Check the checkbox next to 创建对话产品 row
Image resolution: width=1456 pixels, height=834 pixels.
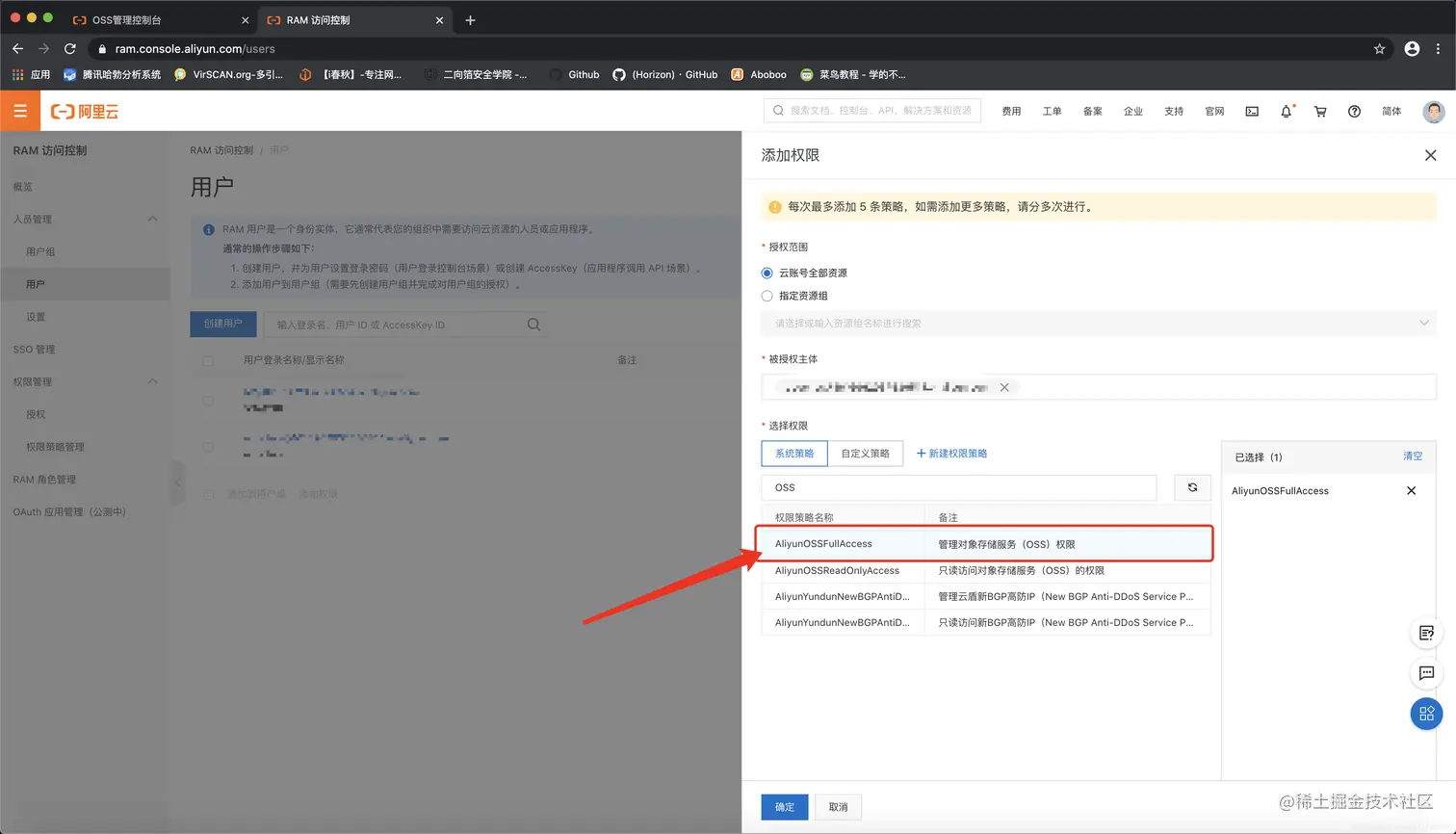click(208, 494)
